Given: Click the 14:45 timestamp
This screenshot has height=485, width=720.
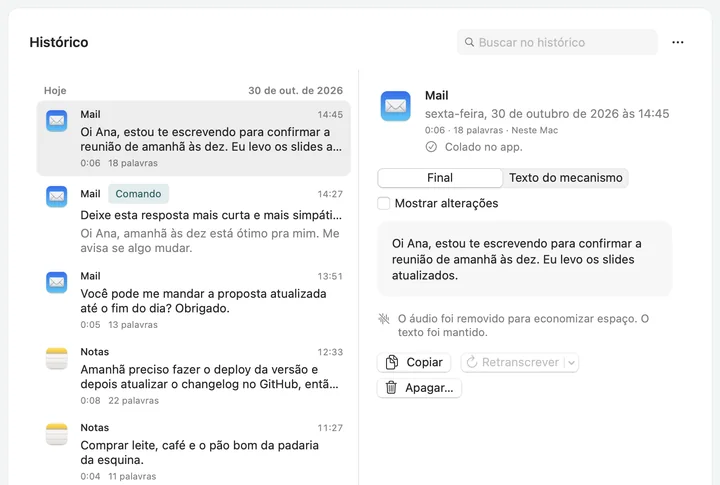Looking at the screenshot, I should click(330, 114).
